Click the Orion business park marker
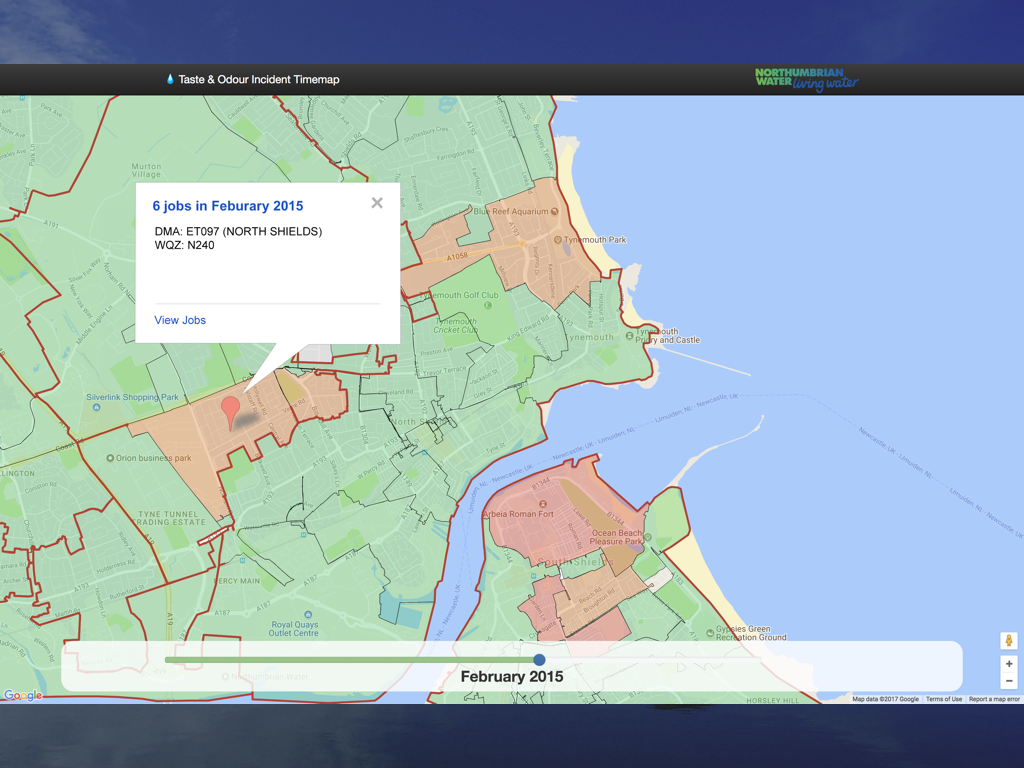This screenshot has width=1024, height=768. tap(110, 458)
